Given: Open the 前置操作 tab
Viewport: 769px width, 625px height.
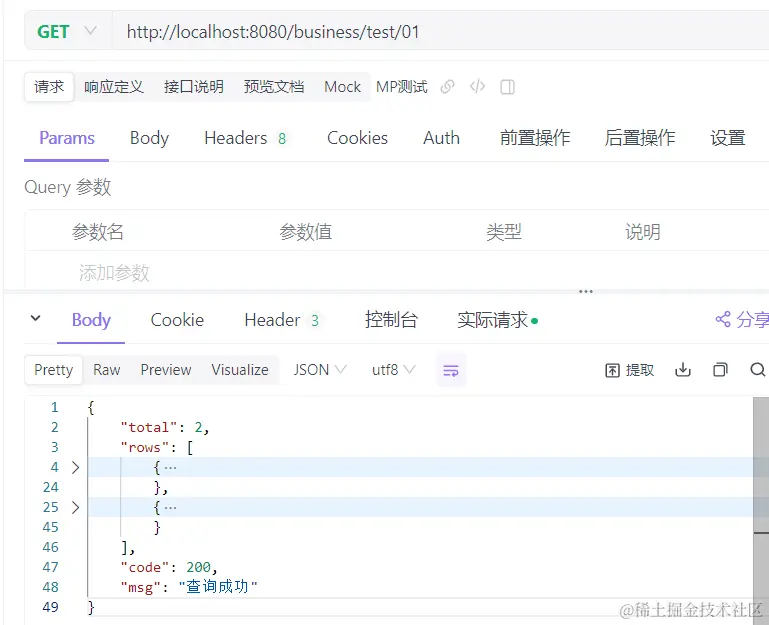Looking at the screenshot, I should pyautogui.click(x=535, y=138).
